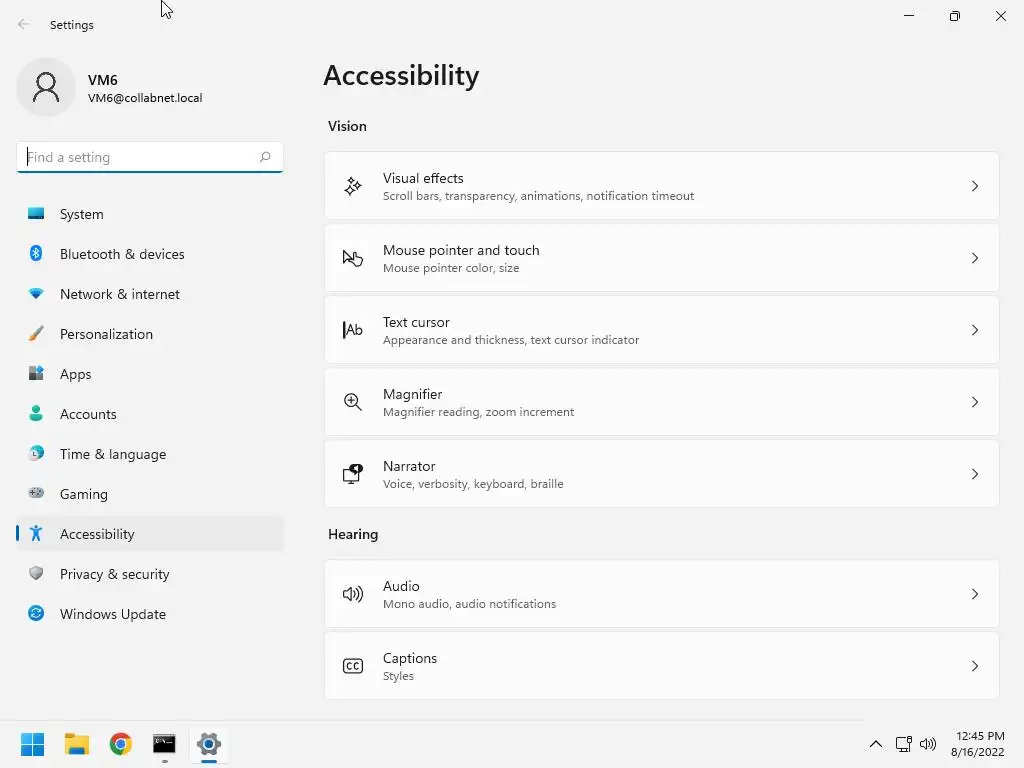Click the Audio speaker icon
Viewport: 1024px width, 768px height.
pyautogui.click(x=353, y=594)
